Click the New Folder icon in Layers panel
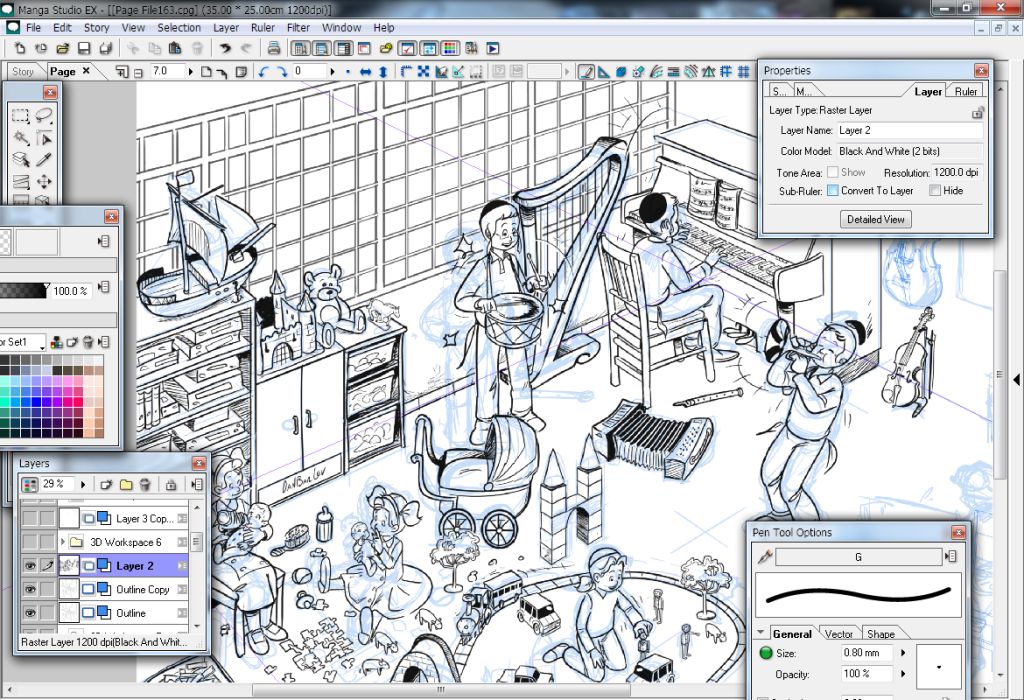The image size is (1024, 700). click(x=126, y=485)
